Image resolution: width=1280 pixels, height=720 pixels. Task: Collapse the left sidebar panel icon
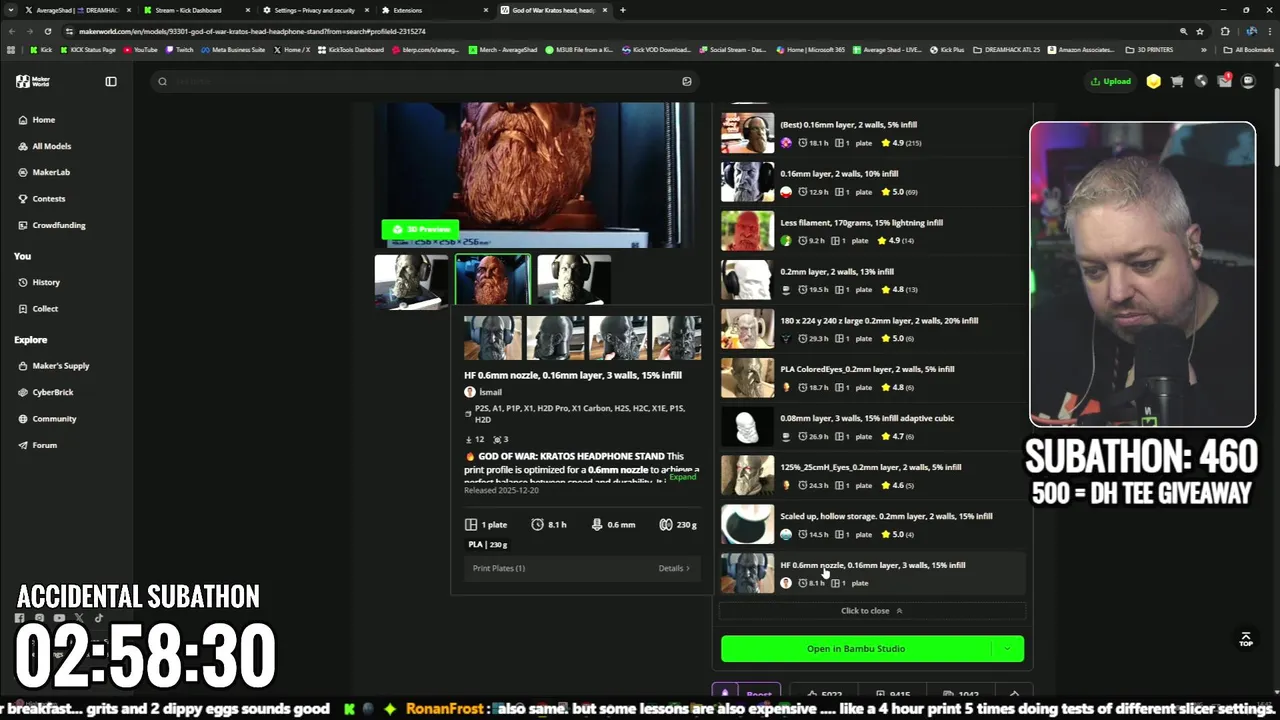111,81
